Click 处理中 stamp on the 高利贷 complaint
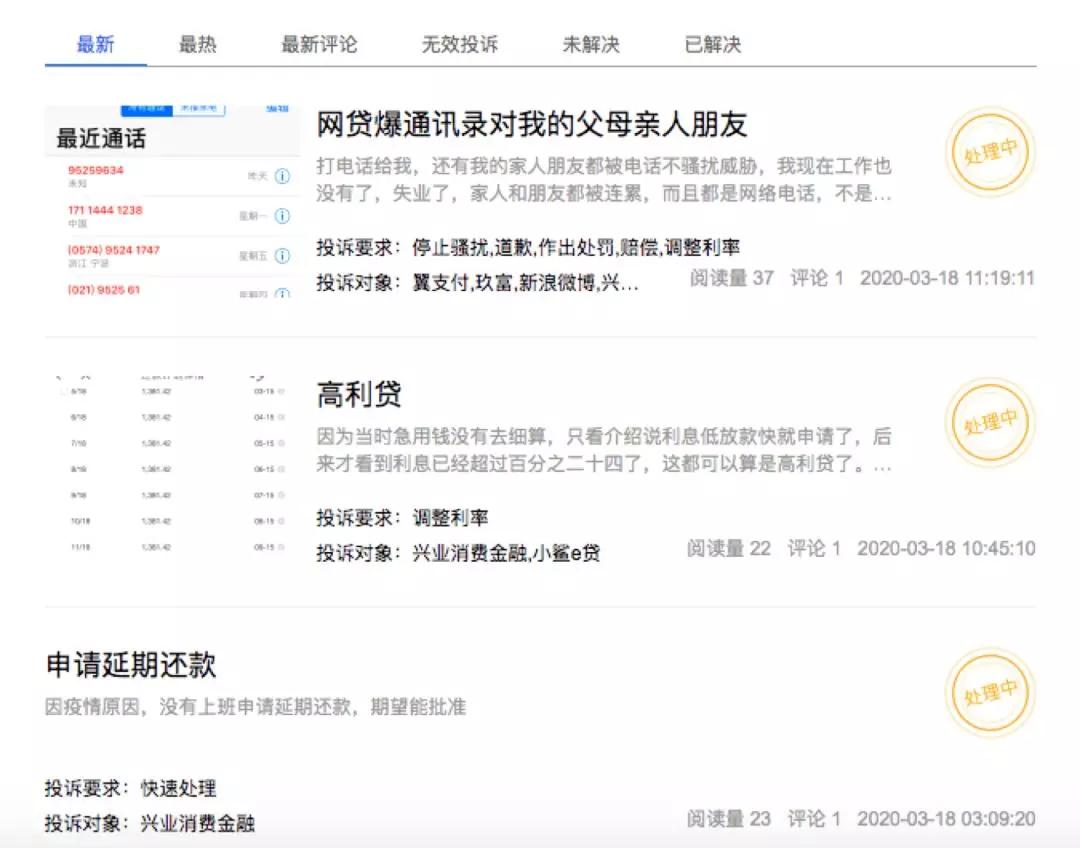The width and height of the screenshot is (1080, 848). [x=989, y=422]
